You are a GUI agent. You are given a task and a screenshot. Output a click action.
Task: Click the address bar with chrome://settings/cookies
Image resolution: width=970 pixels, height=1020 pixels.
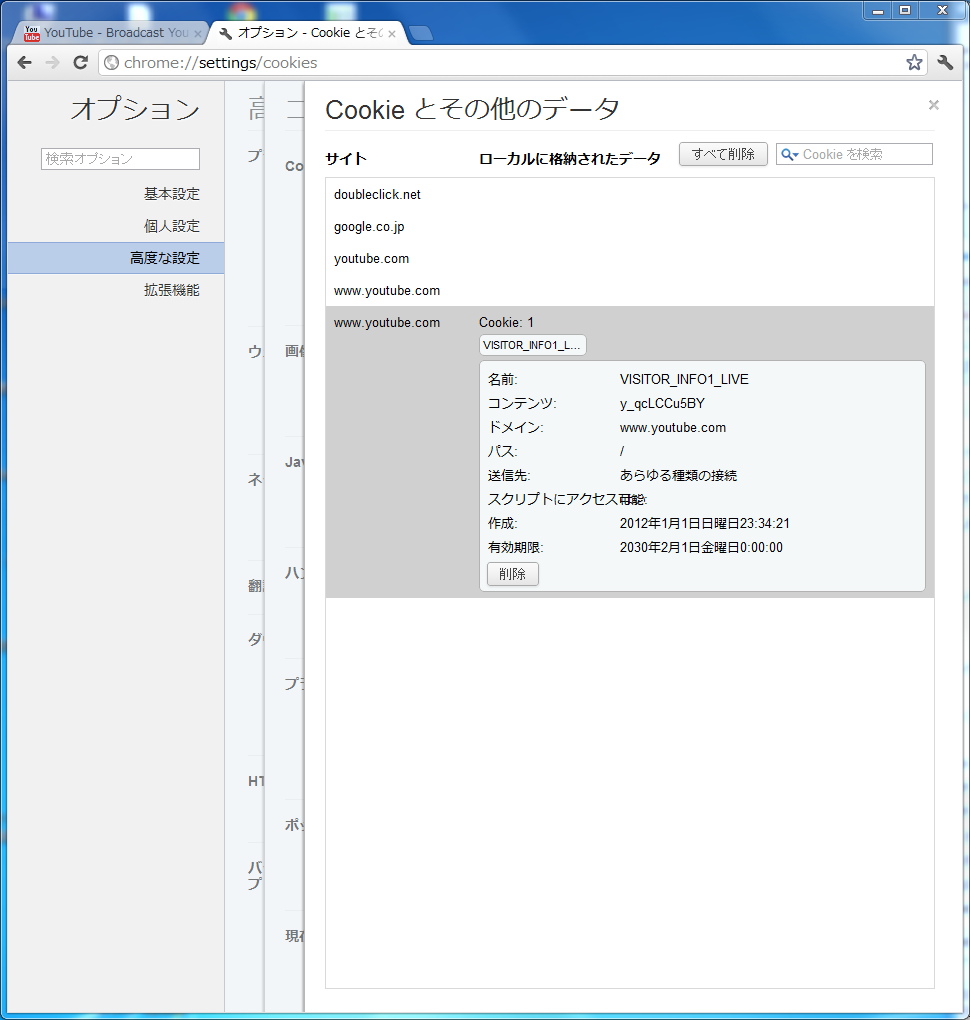pyautogui.click(x=501, y=62)
